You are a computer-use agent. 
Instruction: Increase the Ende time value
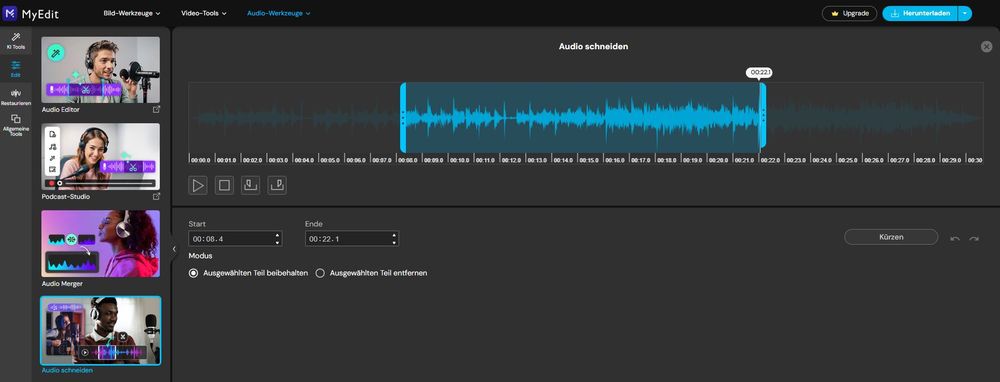coord(394,235)
